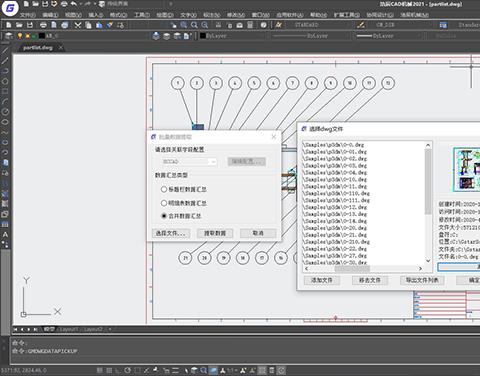Select the Multiline Text A tool
The width and height of the screenshot is (480, 376).
[x=5, y=234]
